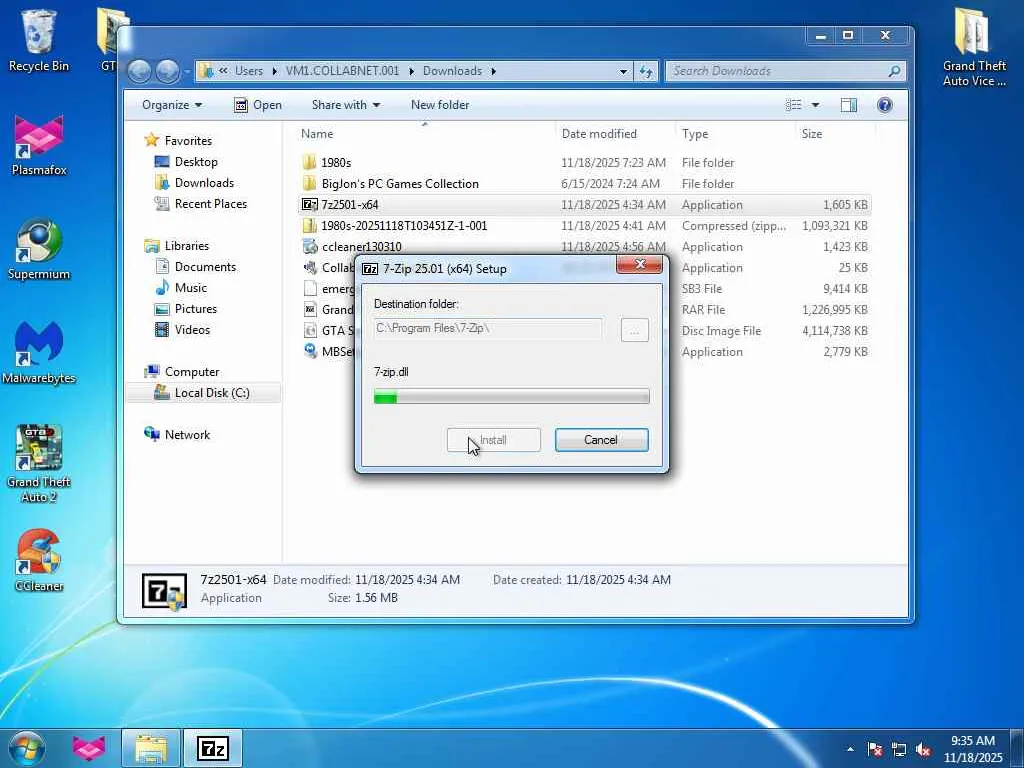Click the Destination folder path field
The width and height of the screenshot is (1024, 768).
488,328
